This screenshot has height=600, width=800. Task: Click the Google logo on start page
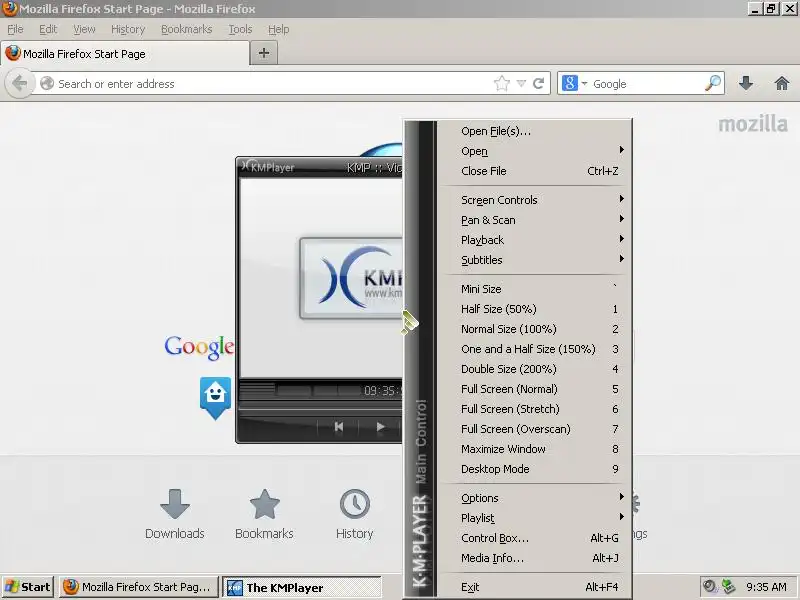point(199,347)
